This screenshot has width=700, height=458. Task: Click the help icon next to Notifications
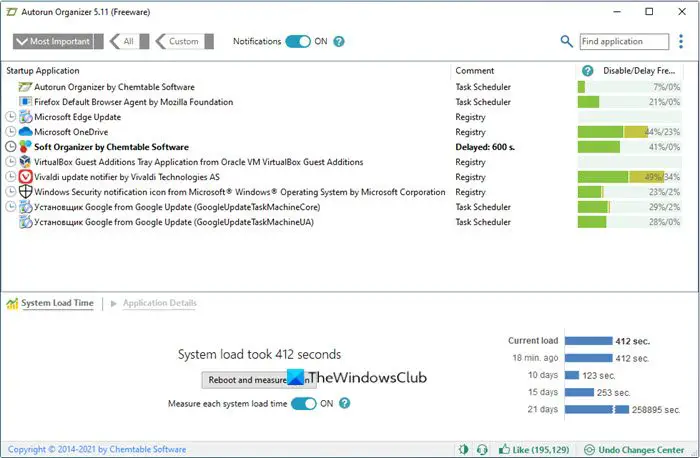click(339, 42)
